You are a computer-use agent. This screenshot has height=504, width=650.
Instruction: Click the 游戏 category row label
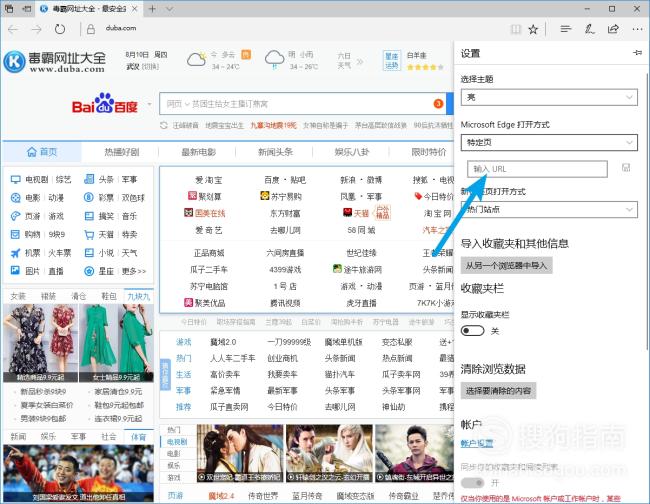pyautogui.click(x=184, y=342)
